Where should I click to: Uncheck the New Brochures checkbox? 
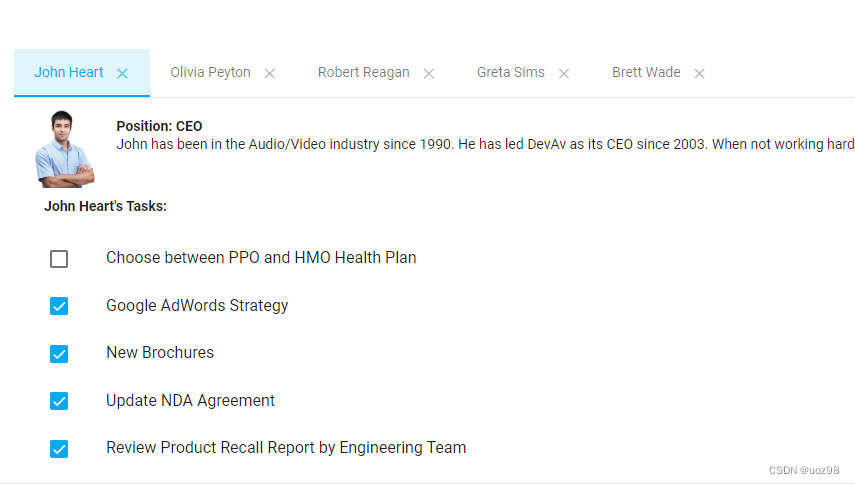59,354
